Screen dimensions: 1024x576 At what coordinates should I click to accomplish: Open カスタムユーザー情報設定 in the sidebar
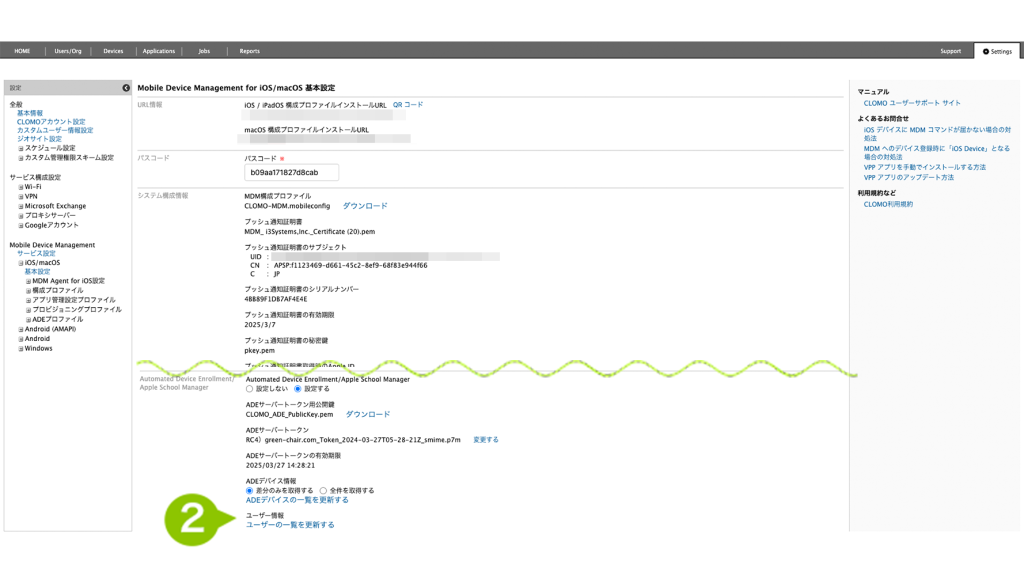coord(55,130)
